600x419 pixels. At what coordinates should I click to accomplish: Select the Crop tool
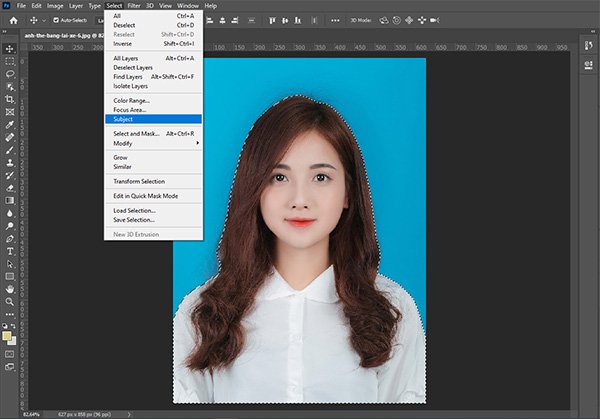9,100
